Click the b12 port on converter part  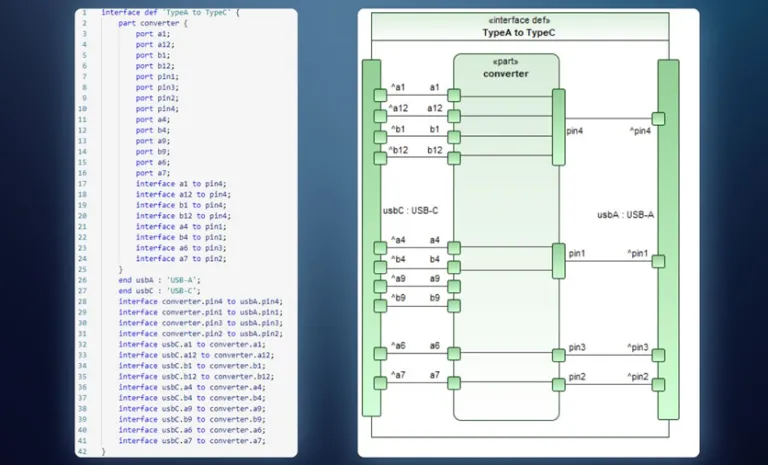454,158
